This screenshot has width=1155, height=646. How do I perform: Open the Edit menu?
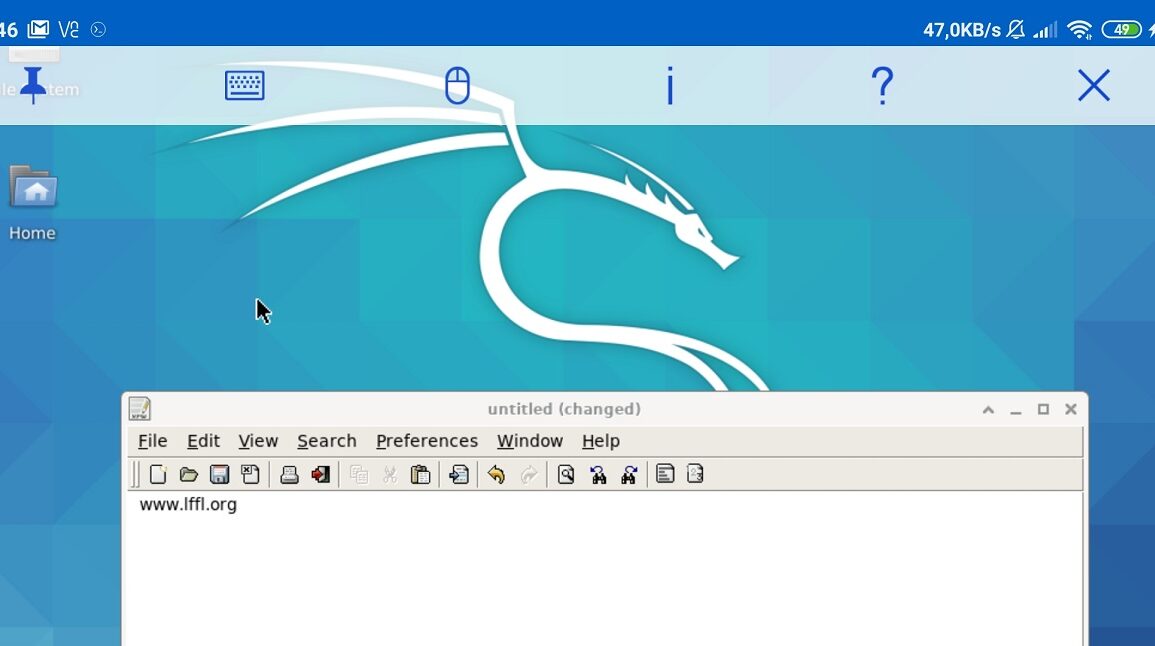[x=203, y=440]
